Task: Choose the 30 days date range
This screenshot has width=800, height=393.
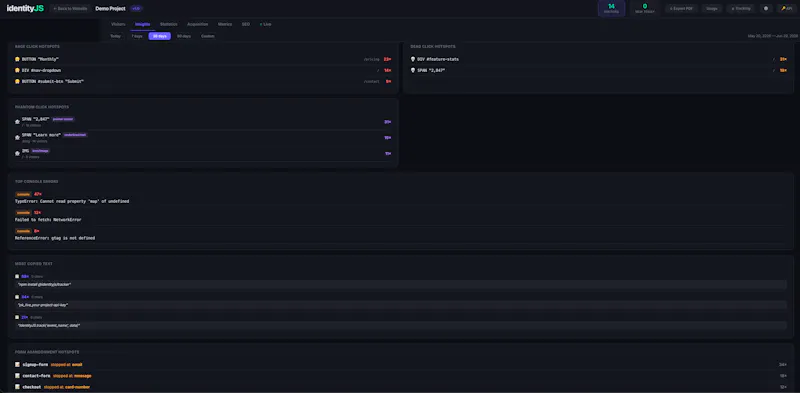Action: coord(160,36)
